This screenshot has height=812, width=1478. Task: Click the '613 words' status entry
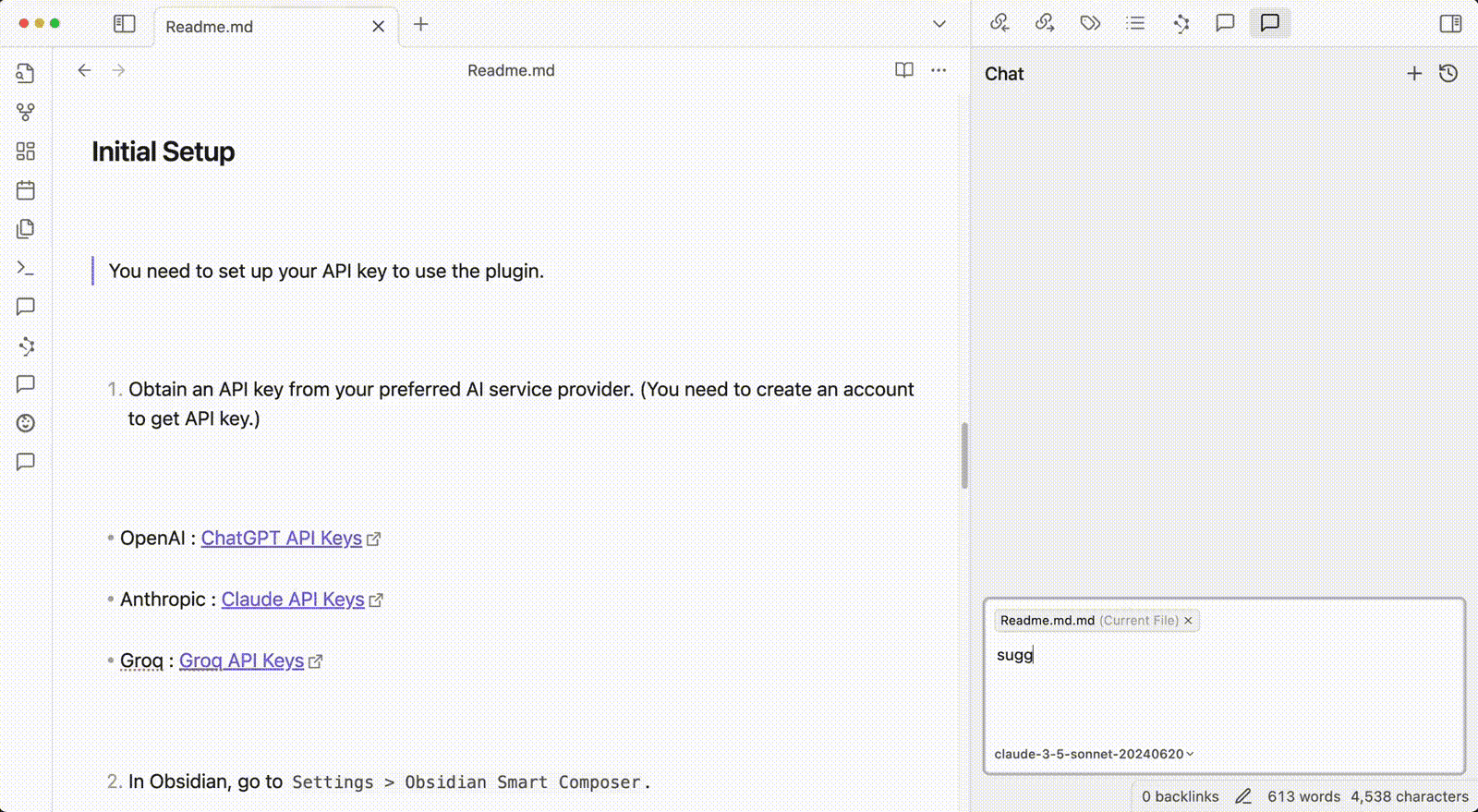tap(1303, 796)
